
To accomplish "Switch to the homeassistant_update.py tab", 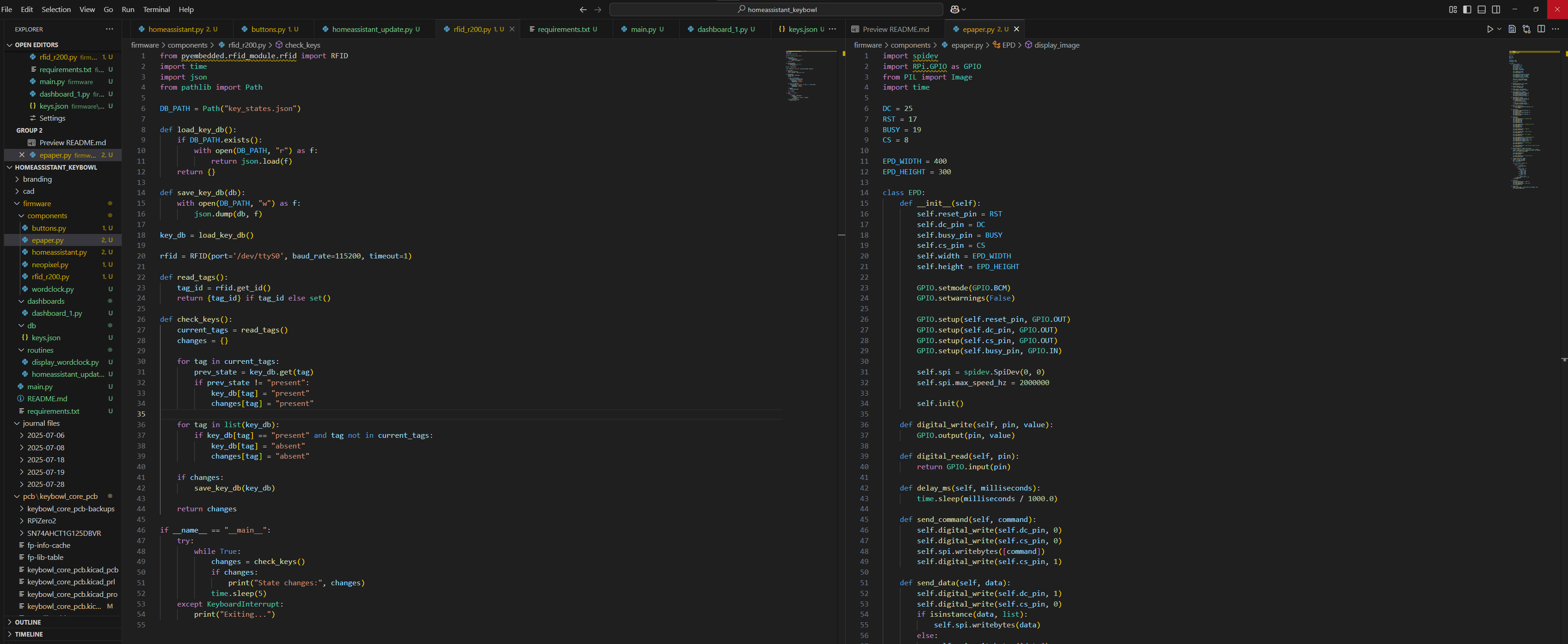I will click(372, 29).
